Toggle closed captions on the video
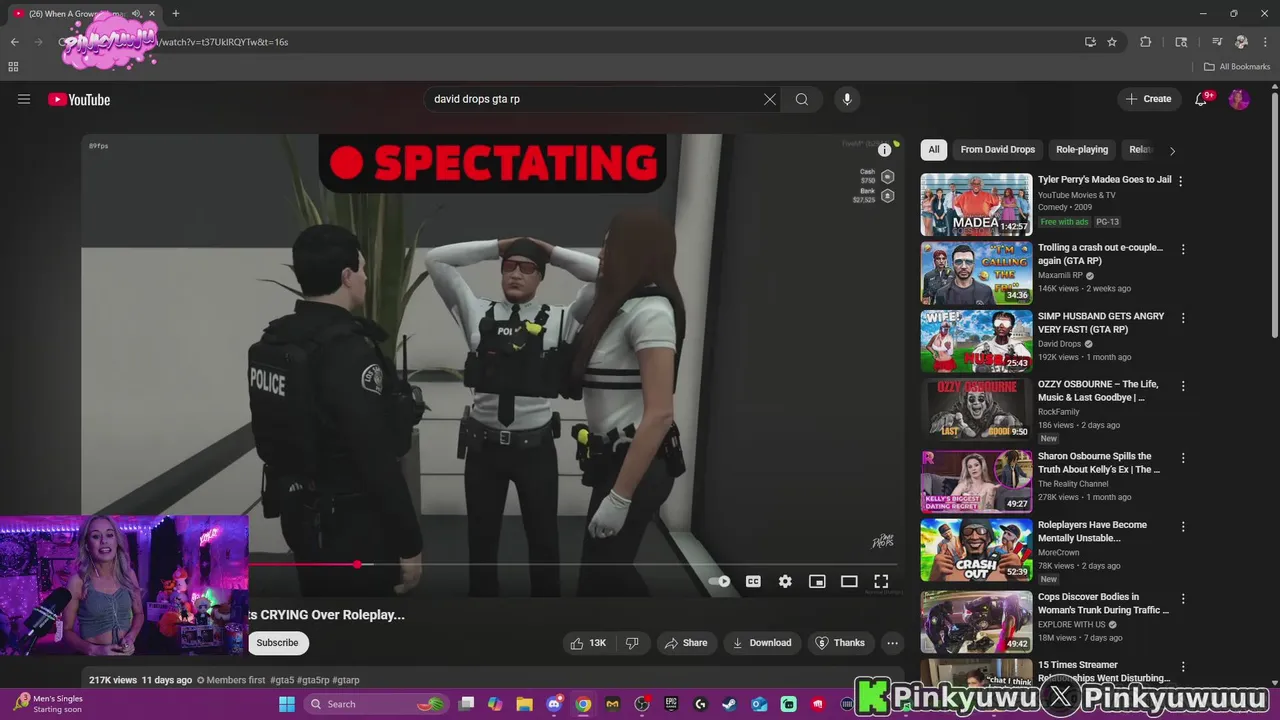The width and height of the screenshot is (1280, 720). pos(753,581)
